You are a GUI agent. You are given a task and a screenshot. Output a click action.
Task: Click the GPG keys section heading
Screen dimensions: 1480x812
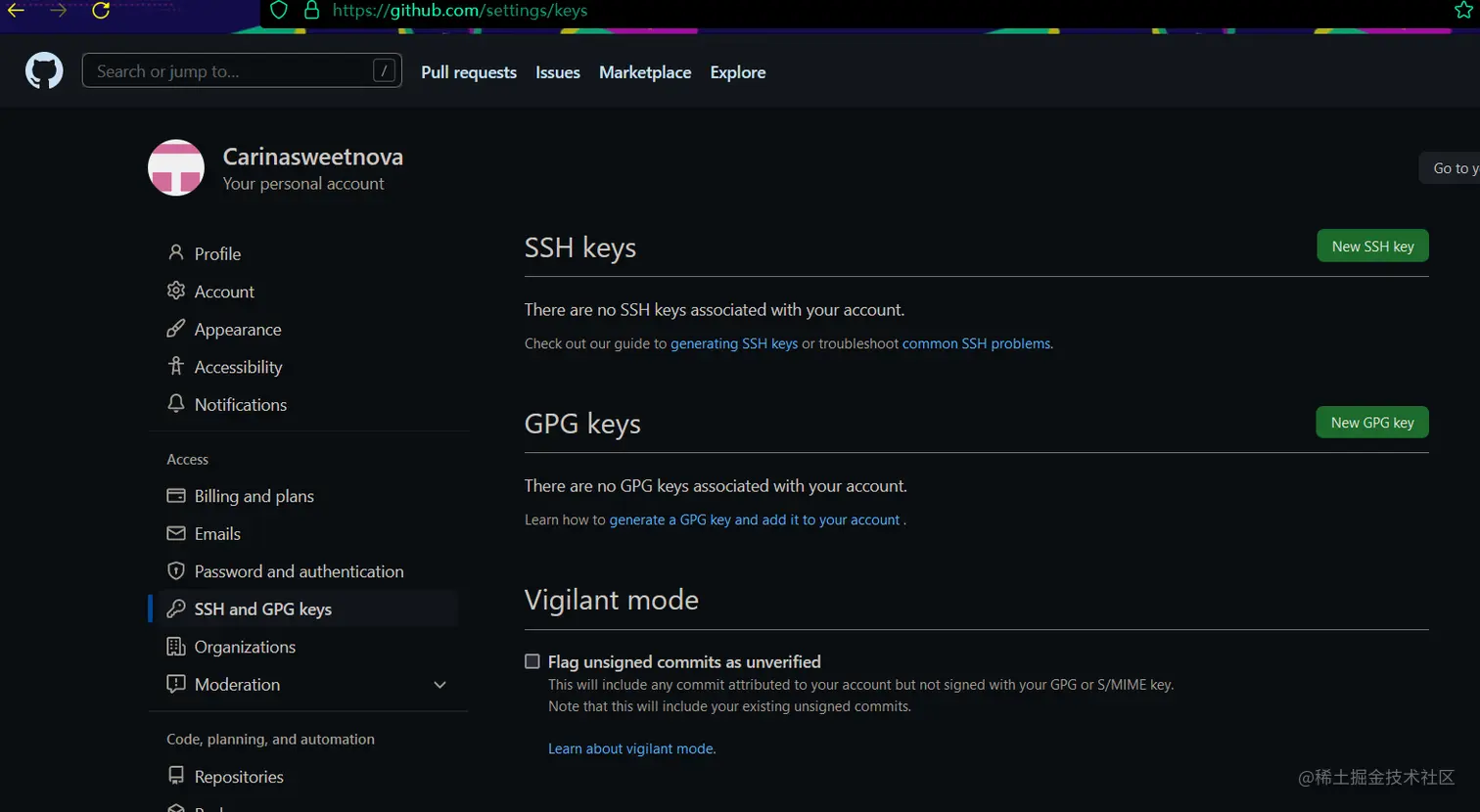click(582, 424)
